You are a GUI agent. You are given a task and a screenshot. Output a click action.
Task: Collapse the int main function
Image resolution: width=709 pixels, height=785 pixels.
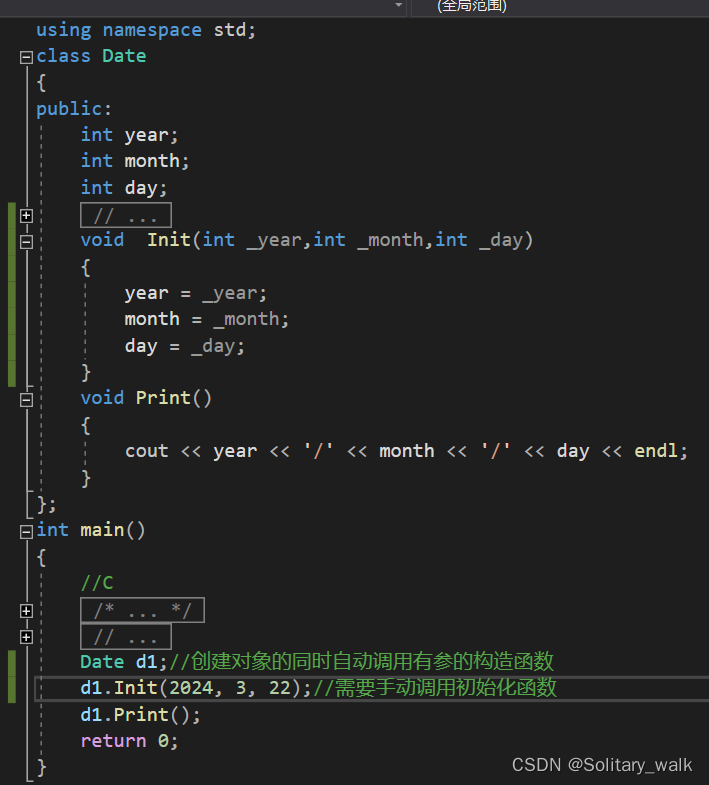(x=26, y=532)
